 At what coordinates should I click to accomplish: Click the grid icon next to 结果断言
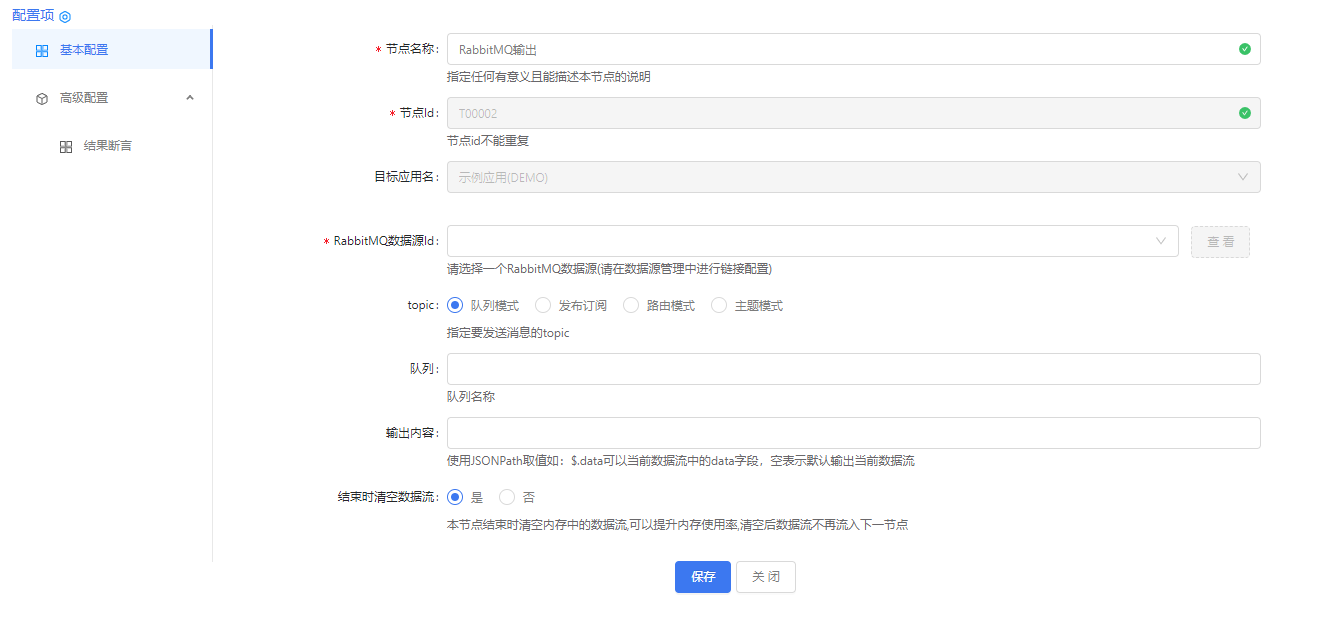pos(66,147)
